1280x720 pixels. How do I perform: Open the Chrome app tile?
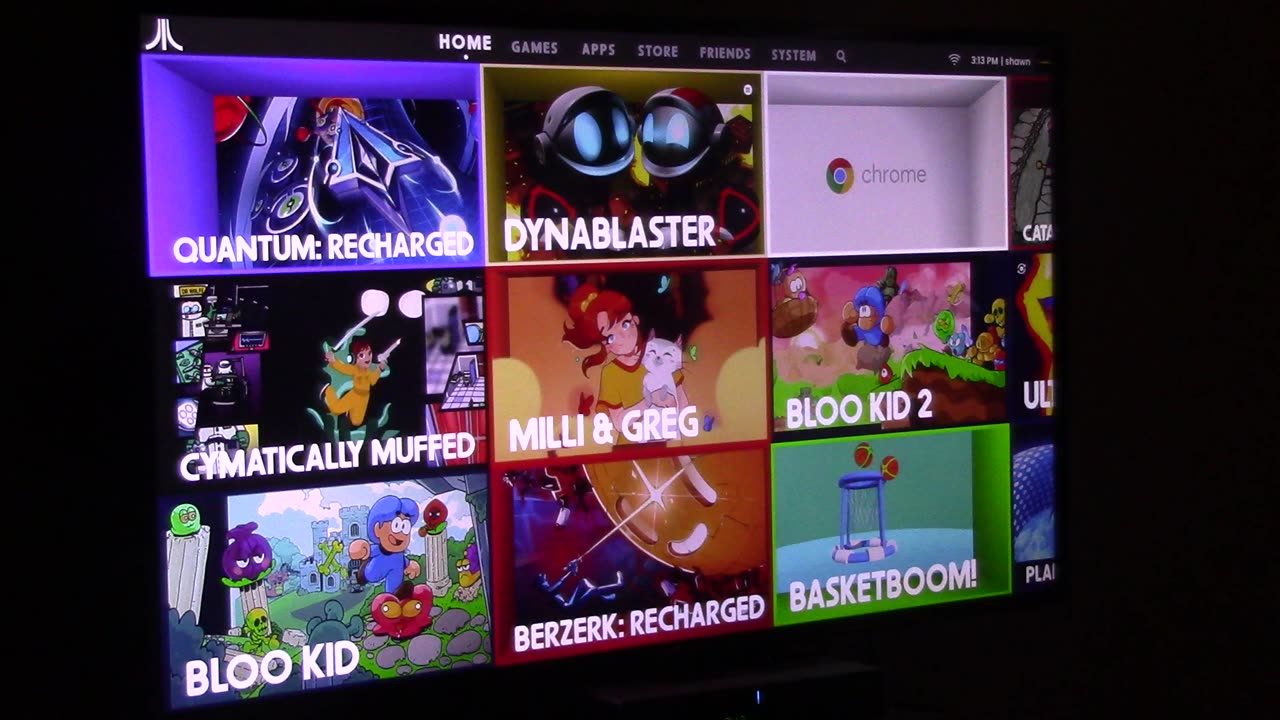click(x=886, y=163)
